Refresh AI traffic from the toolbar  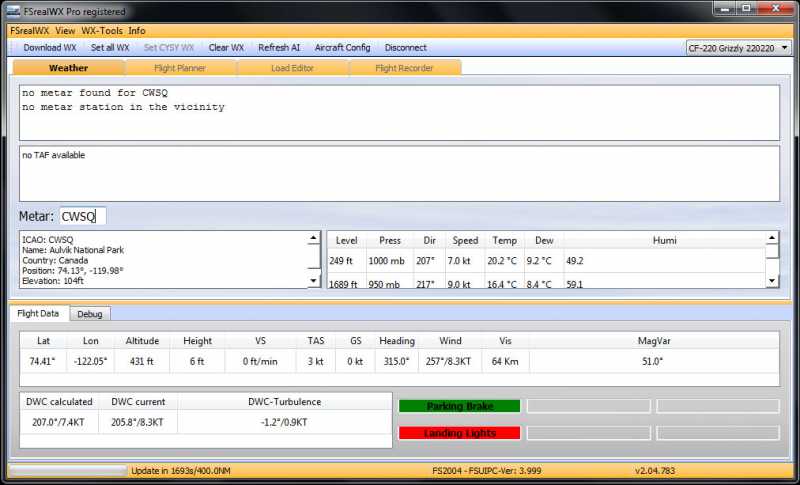(x=280, y=47)
